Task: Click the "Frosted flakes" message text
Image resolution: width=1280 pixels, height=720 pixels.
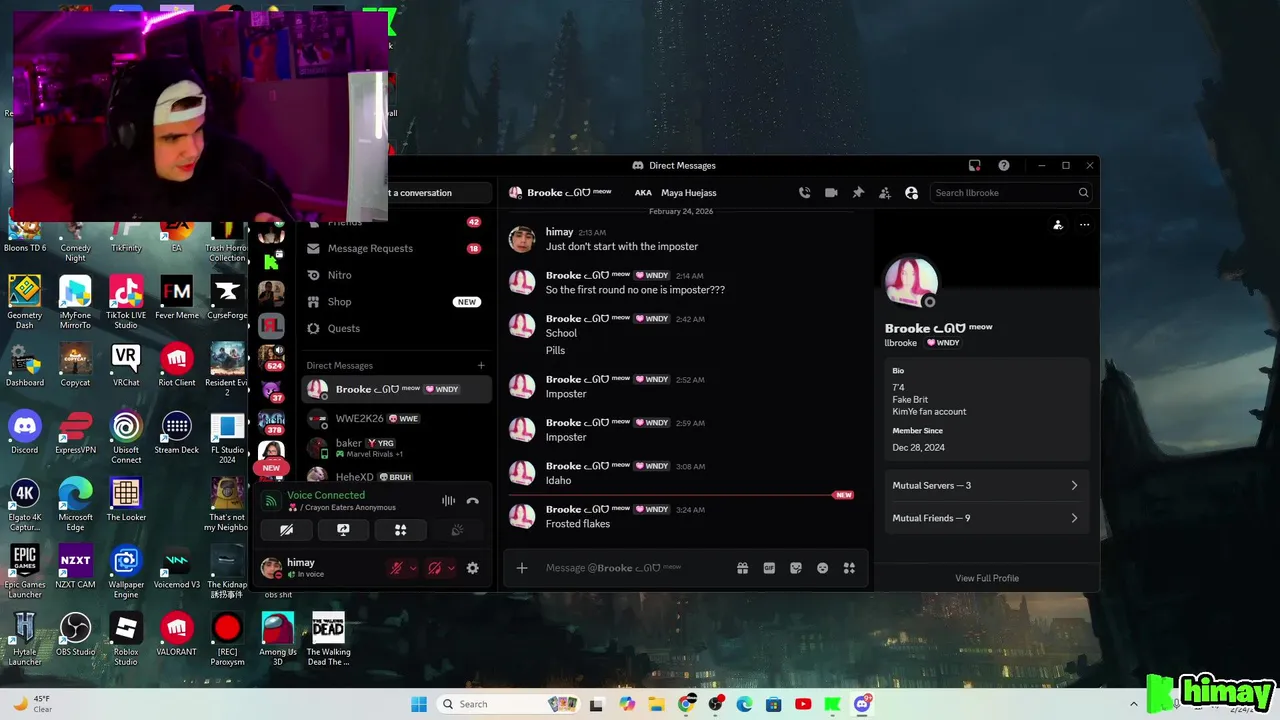Action: point(578,524)
